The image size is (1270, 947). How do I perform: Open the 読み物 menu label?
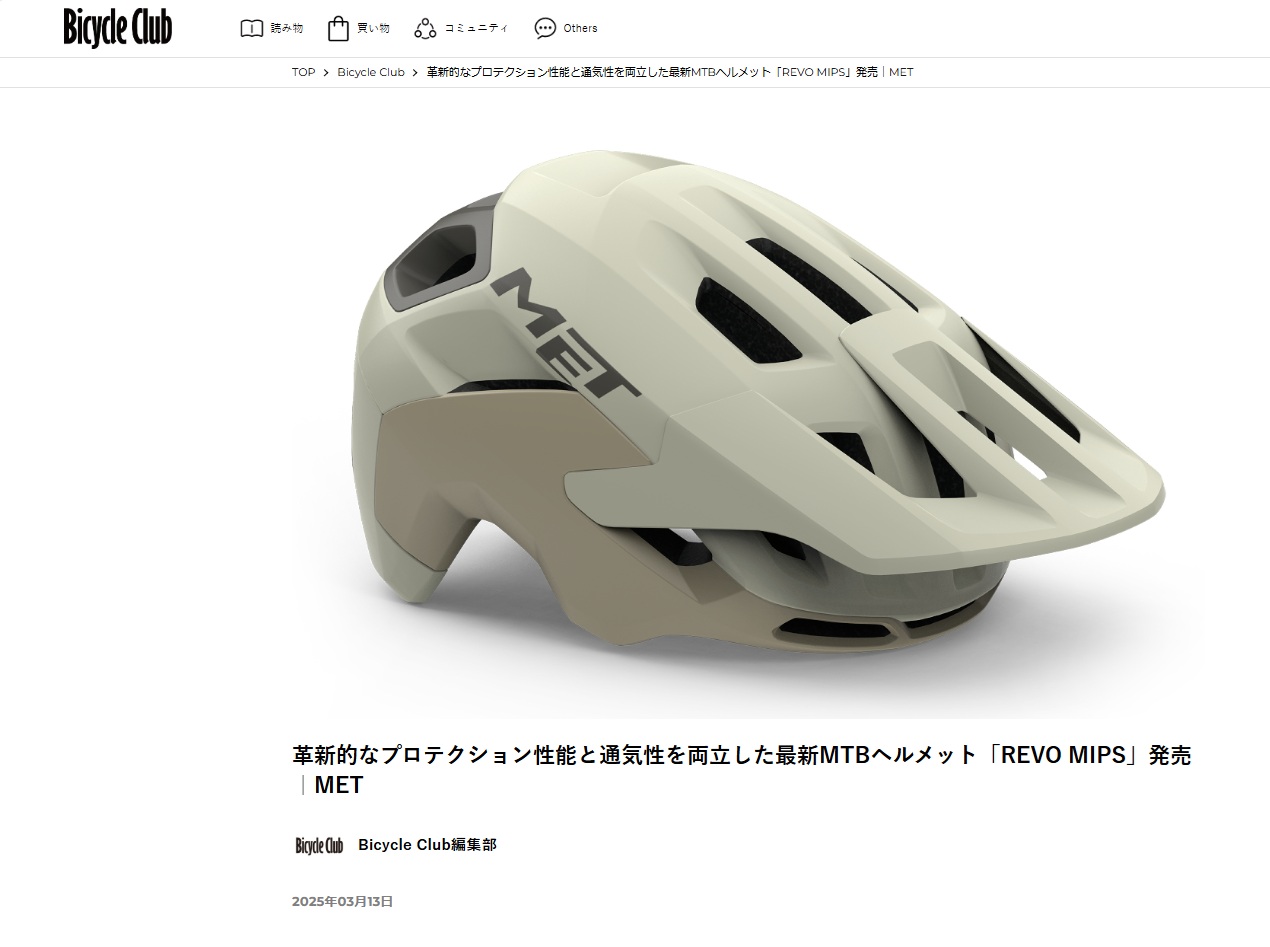coord(287,28)
